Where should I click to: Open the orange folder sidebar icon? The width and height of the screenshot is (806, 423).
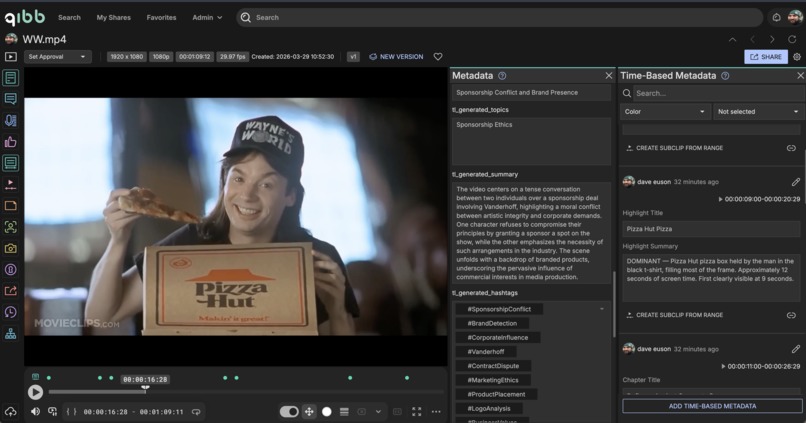pos(10,206)
